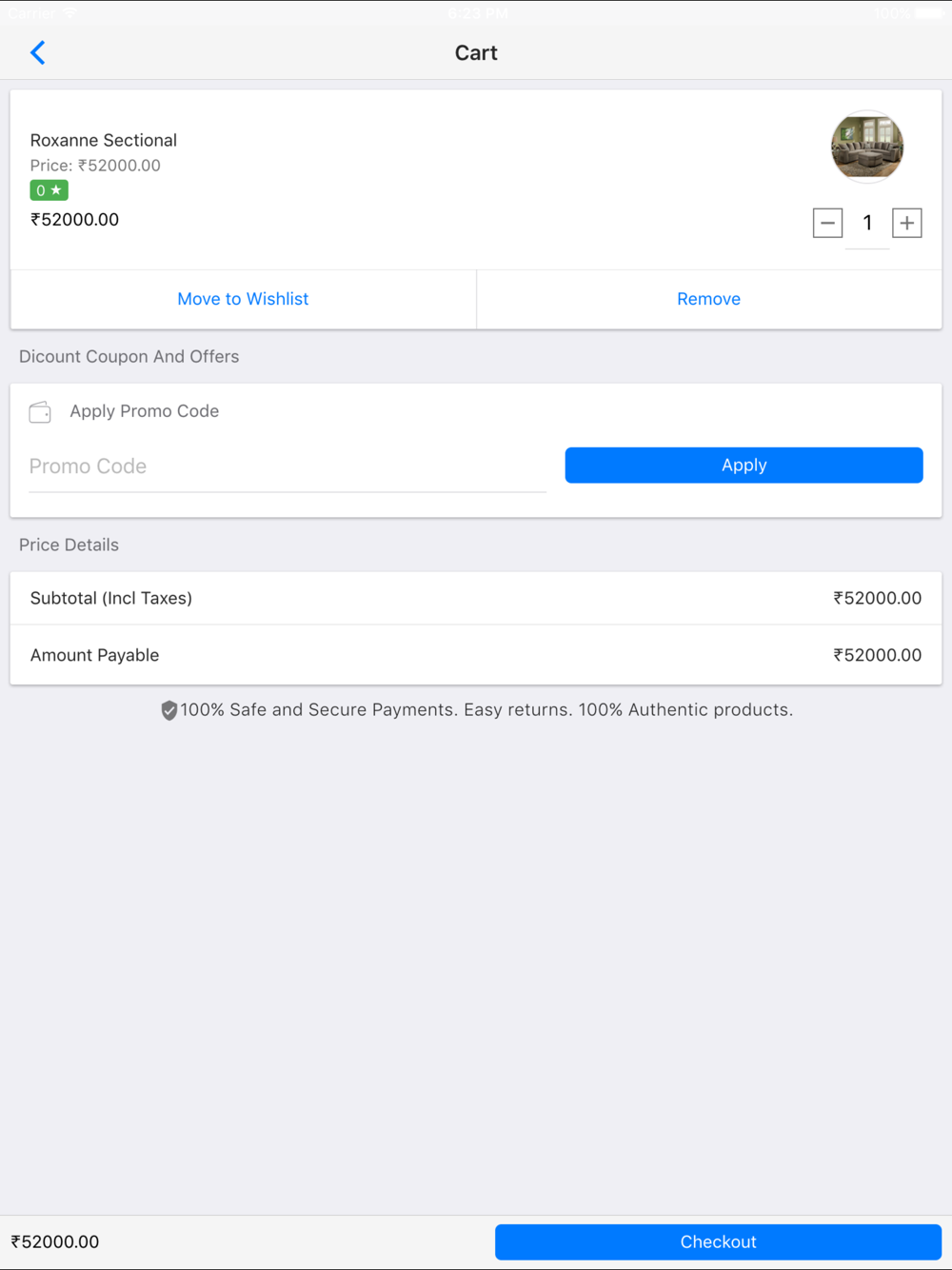Screen dimensions: 952x1270
Task: Click the wallet icon beside Apply Promo Code
Action: [x=40, y=411]
